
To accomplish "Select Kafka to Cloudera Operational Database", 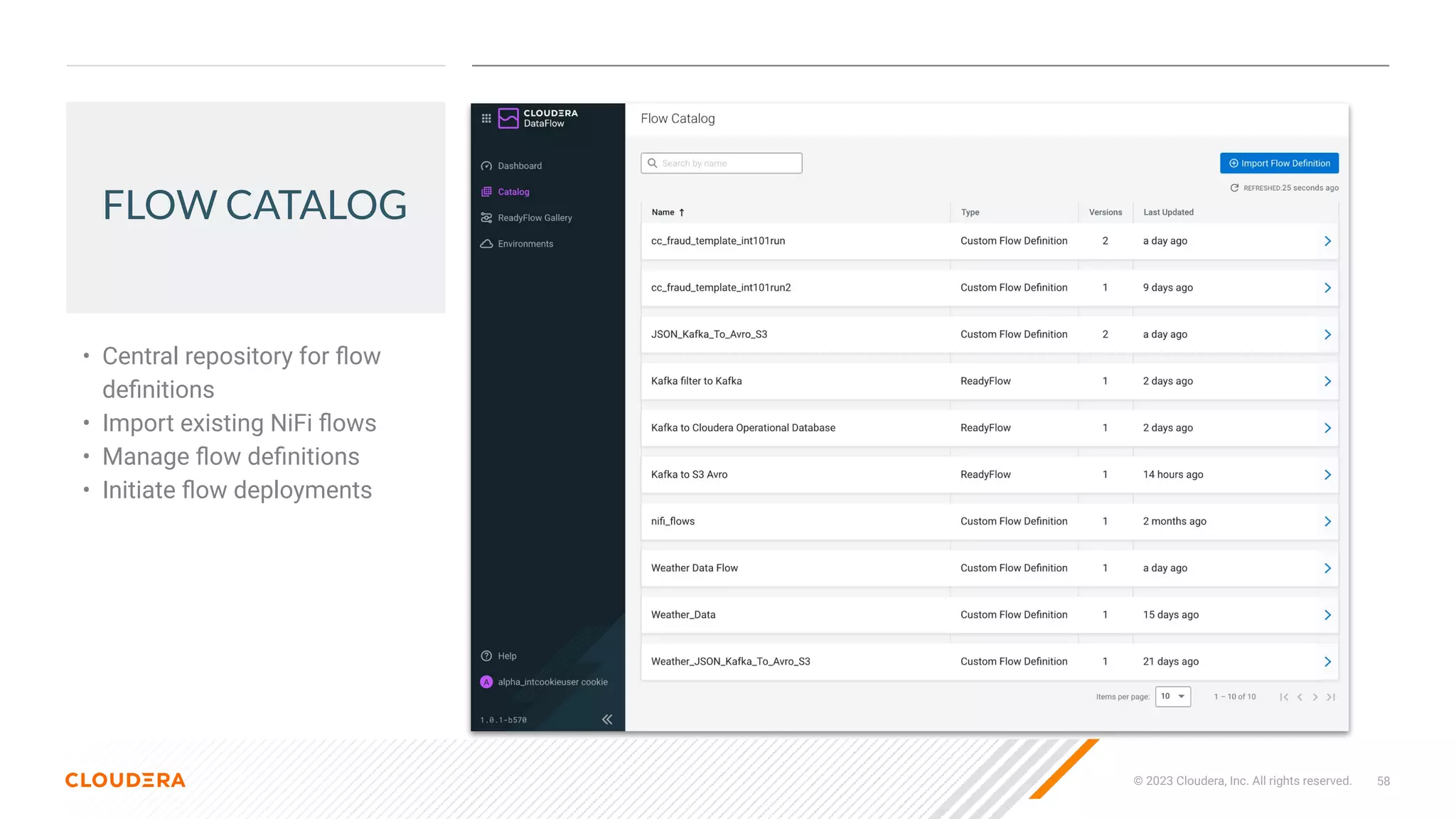I will tap(743, 428).
